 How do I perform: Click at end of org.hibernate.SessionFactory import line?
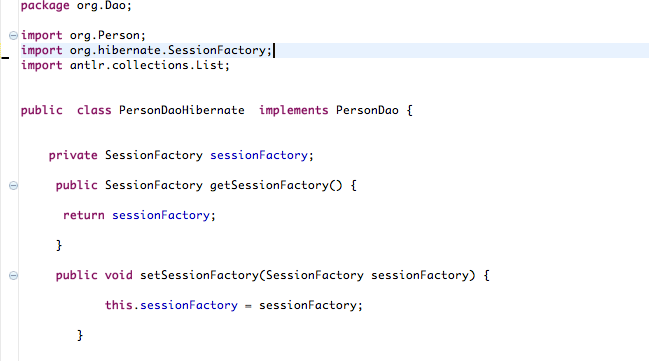click(273, 51)
